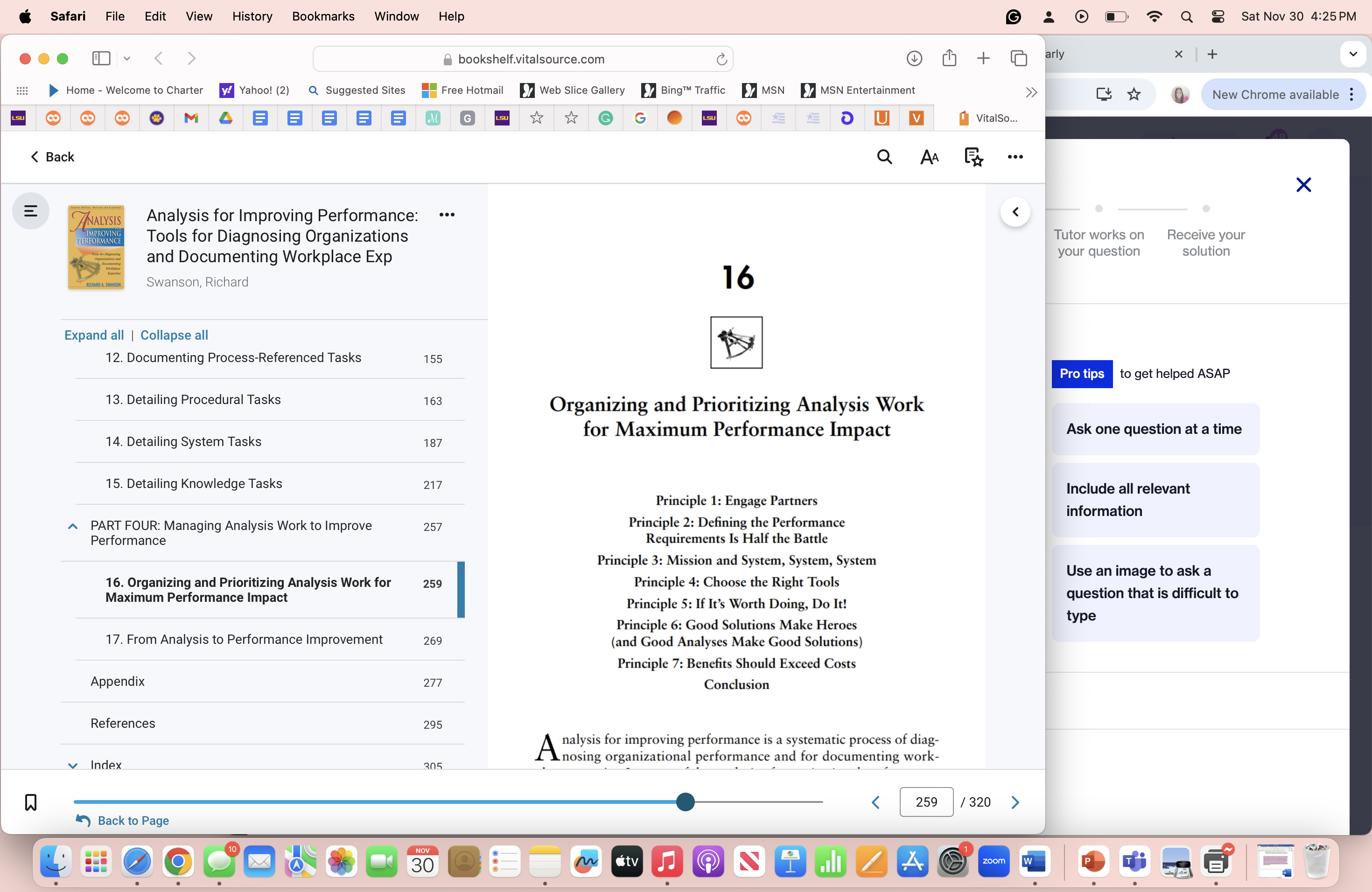
Task: Click the reader's three-dots more options
Action: (1015, 157)
